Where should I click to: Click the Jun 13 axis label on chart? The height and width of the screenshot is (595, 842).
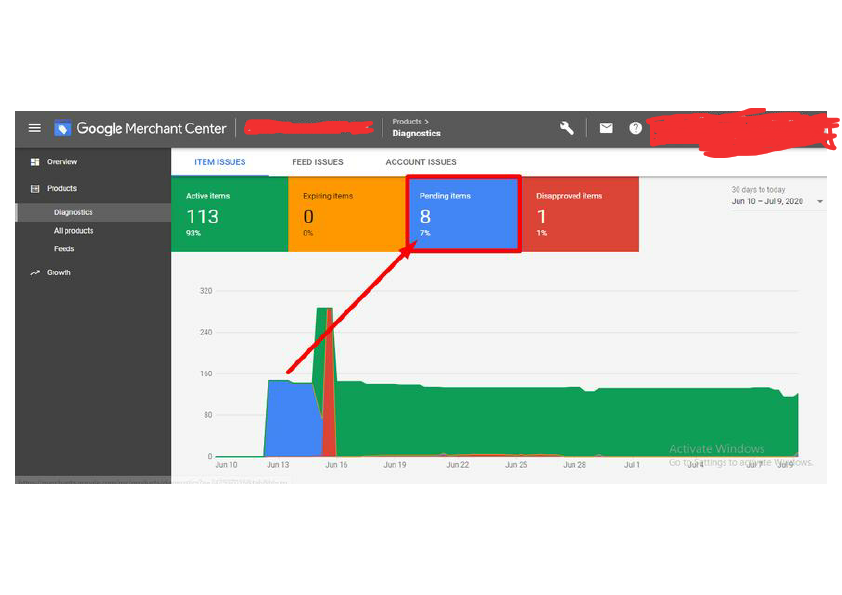coord(278,465)
